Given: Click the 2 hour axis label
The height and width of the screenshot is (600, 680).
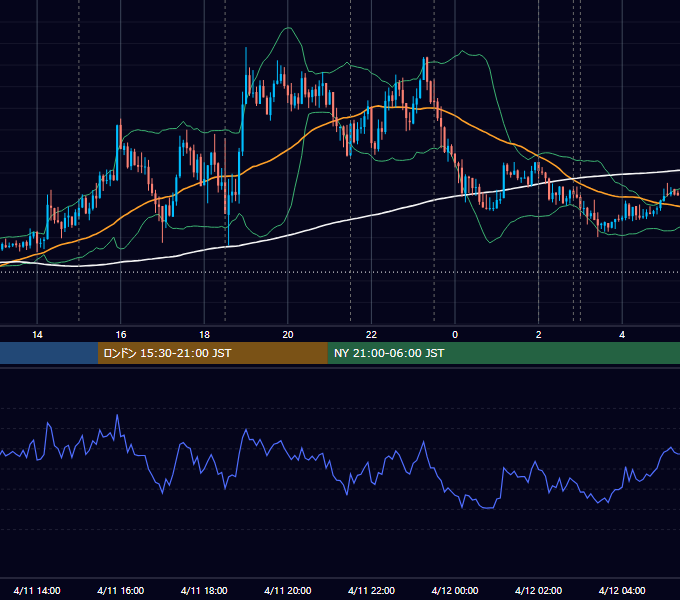Looking at the screenshot, I should tap(539, 335).
